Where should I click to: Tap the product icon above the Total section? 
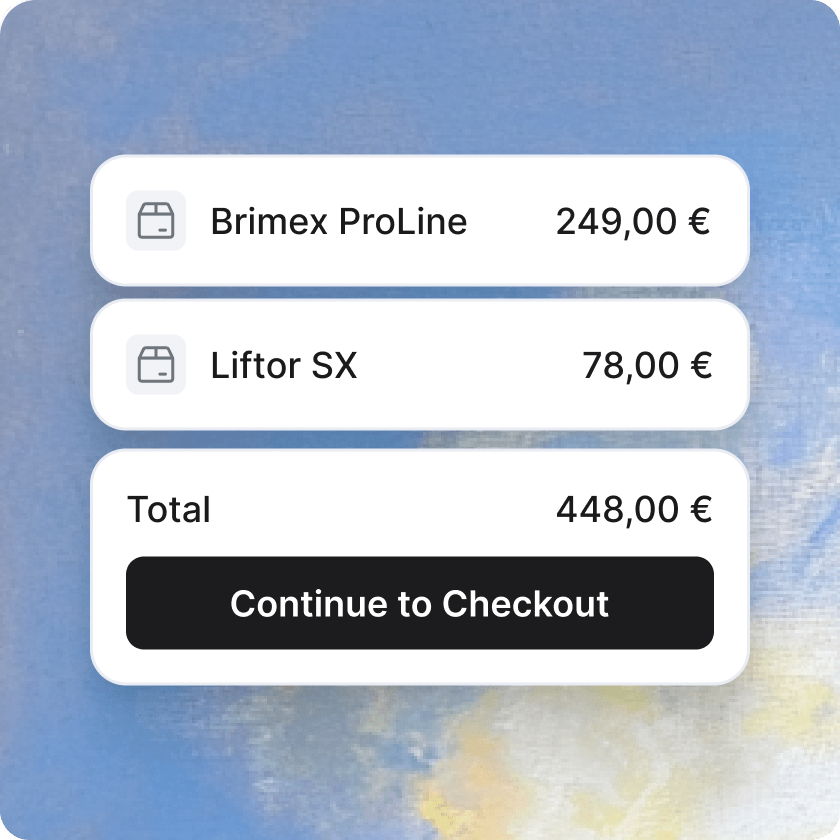(x=156, y=364)
